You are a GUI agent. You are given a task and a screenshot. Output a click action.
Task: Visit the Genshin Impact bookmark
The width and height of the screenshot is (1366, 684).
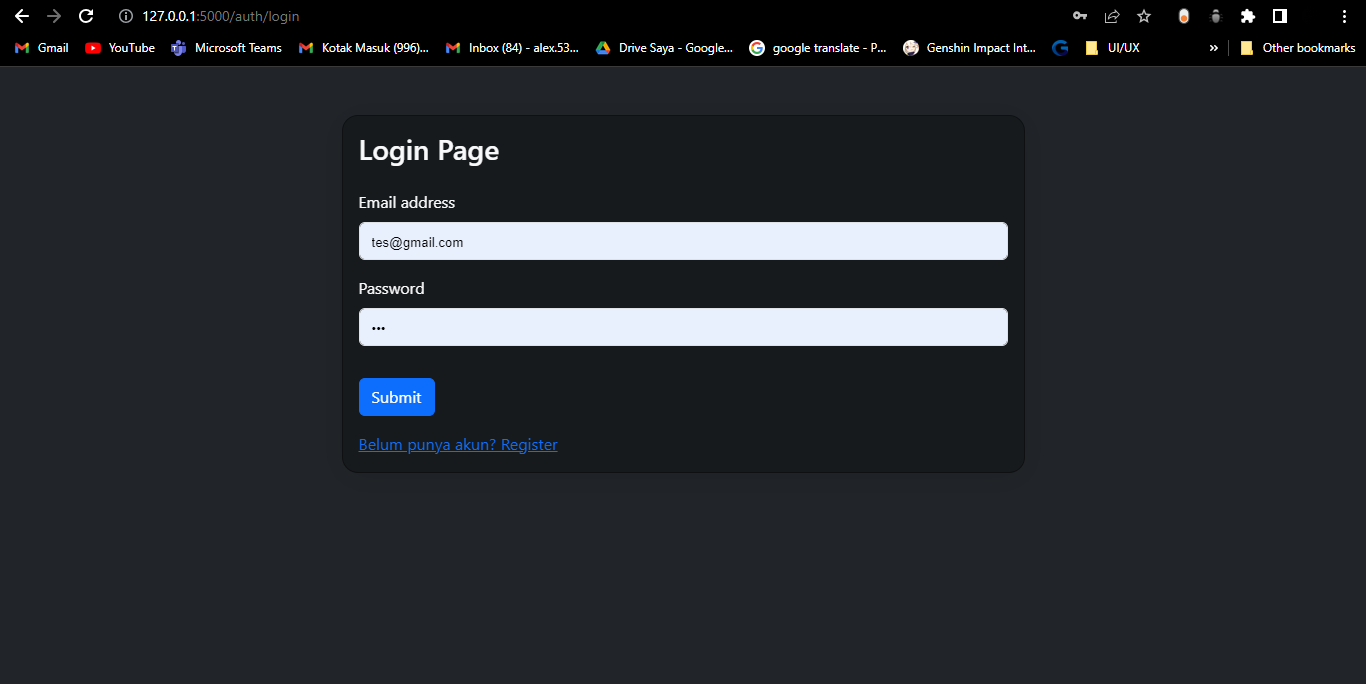point(969,47)
